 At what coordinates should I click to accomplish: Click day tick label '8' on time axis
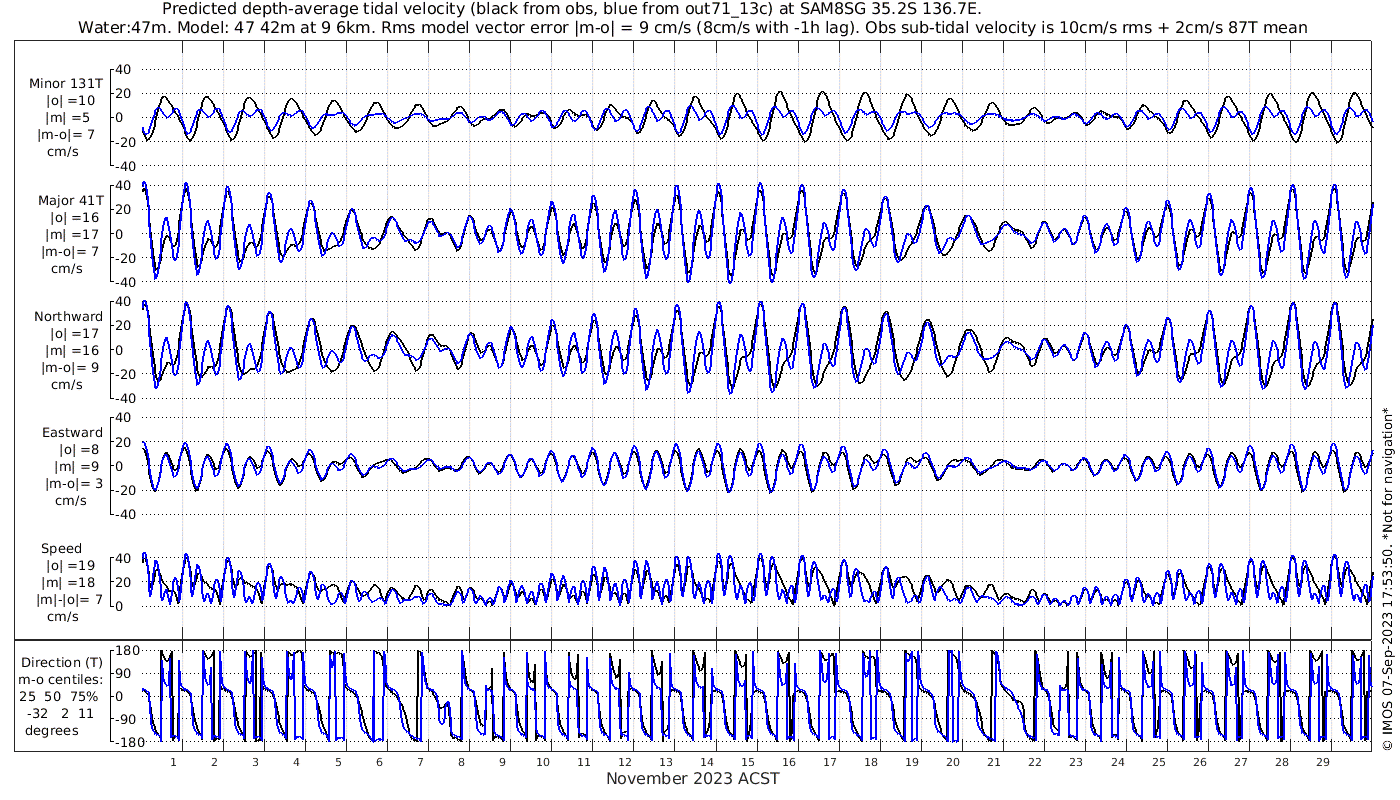(461, 761)
